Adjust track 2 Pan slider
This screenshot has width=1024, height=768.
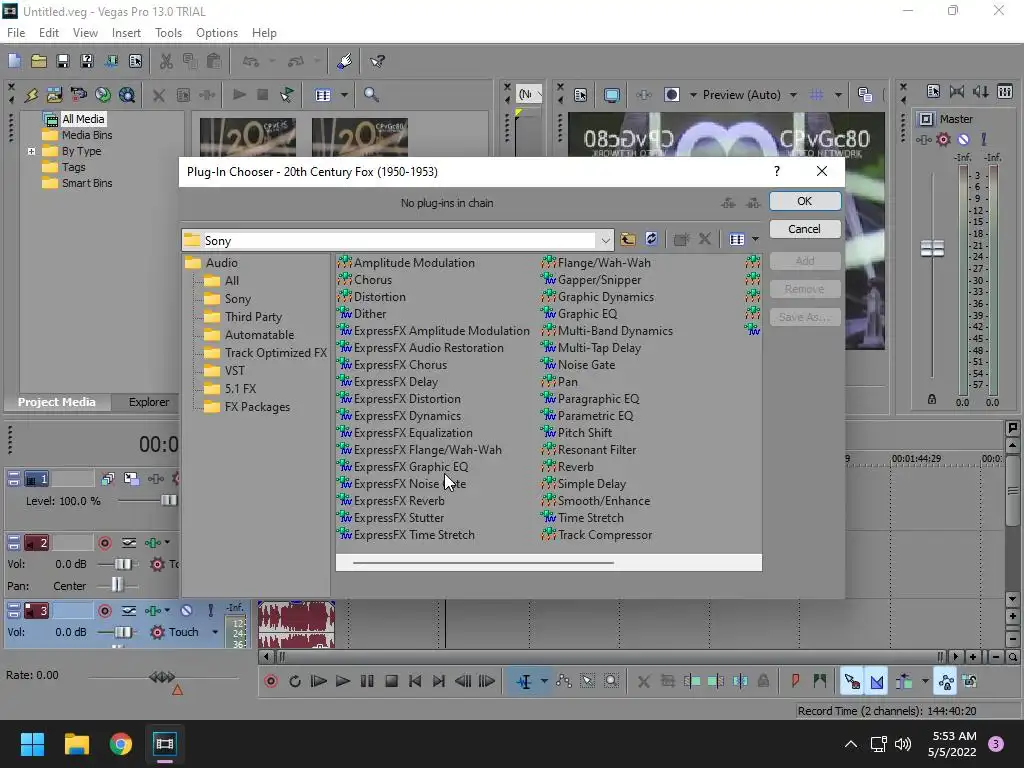click(x=117, y=584)
